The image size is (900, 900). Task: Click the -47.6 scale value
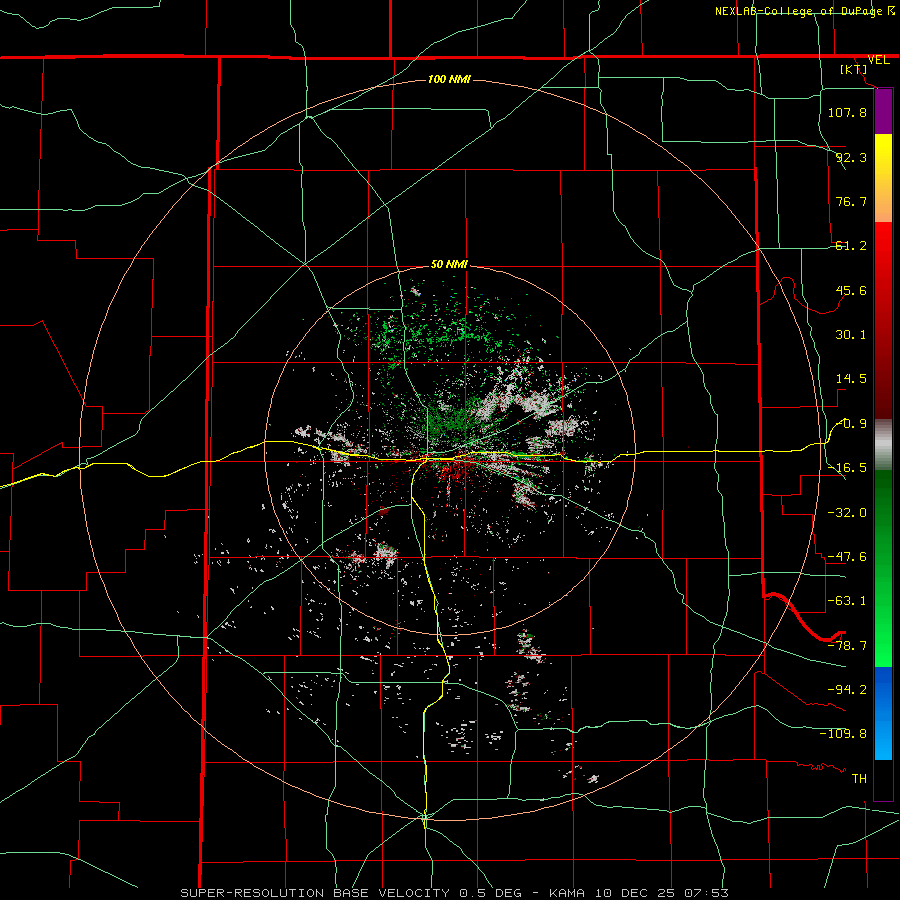pos(847,557)
